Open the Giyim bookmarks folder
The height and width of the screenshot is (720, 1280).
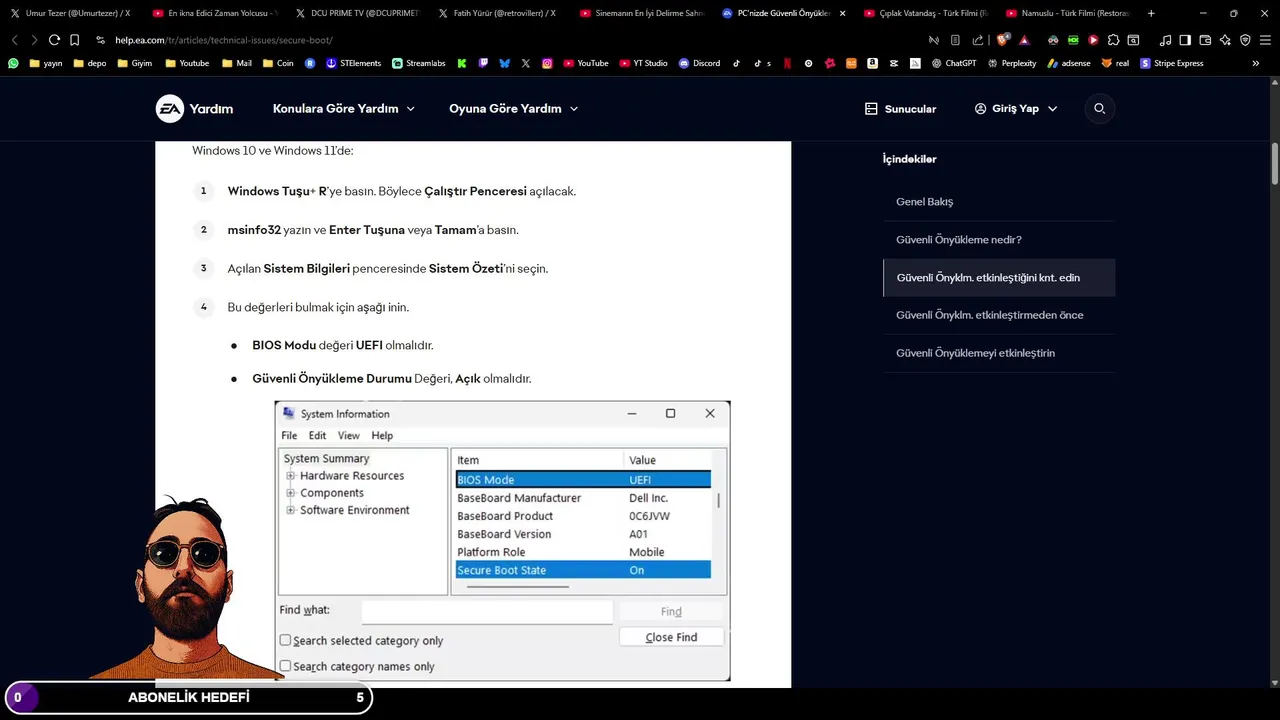[134, 63]
